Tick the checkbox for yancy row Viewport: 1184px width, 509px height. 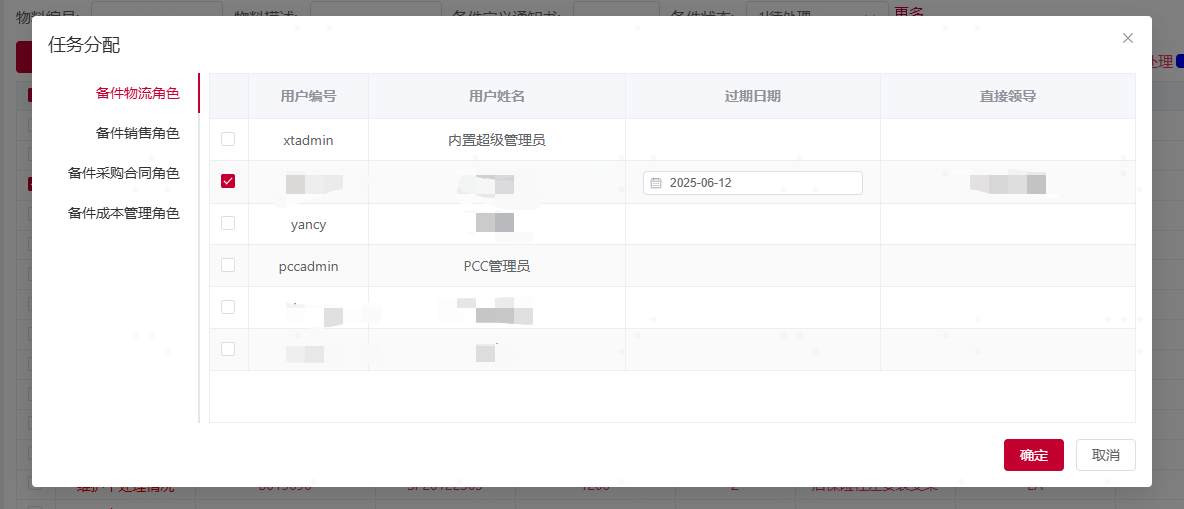coord(228,224)
